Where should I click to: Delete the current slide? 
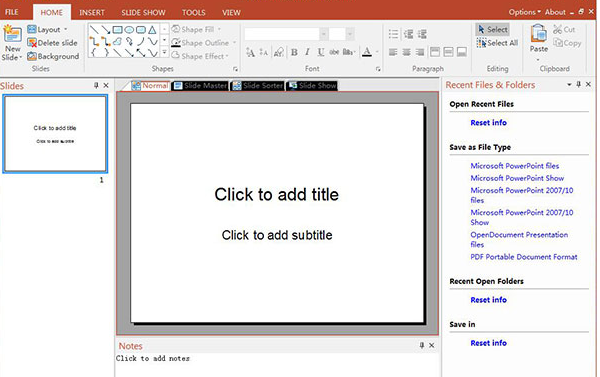tap(52, 43)
